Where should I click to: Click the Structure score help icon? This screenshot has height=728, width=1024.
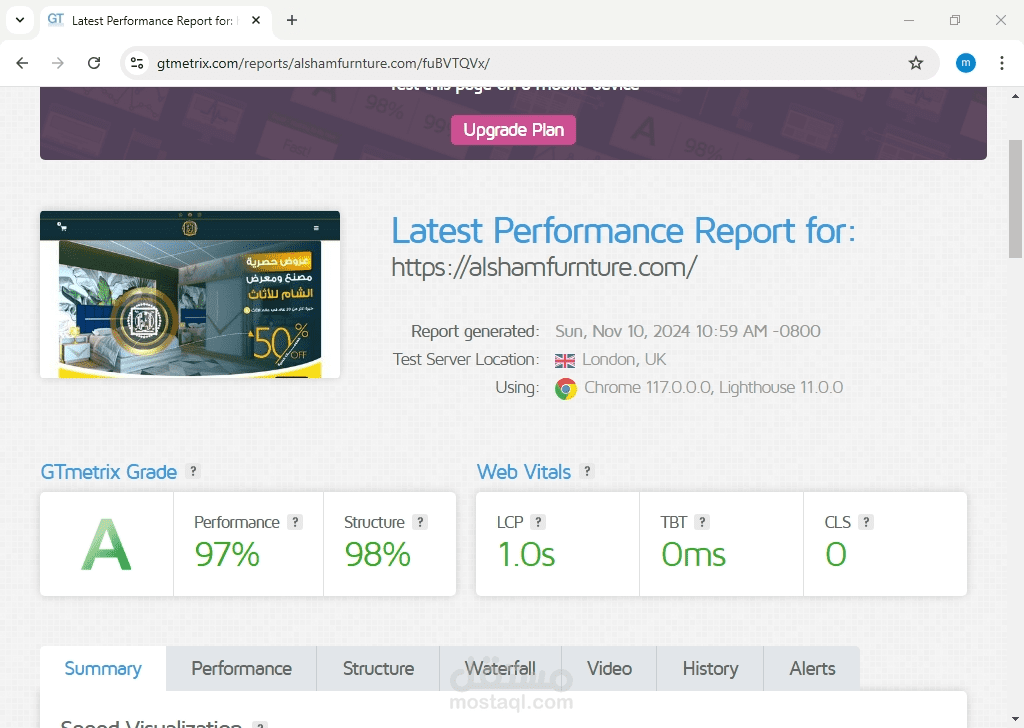coord(421,522)
